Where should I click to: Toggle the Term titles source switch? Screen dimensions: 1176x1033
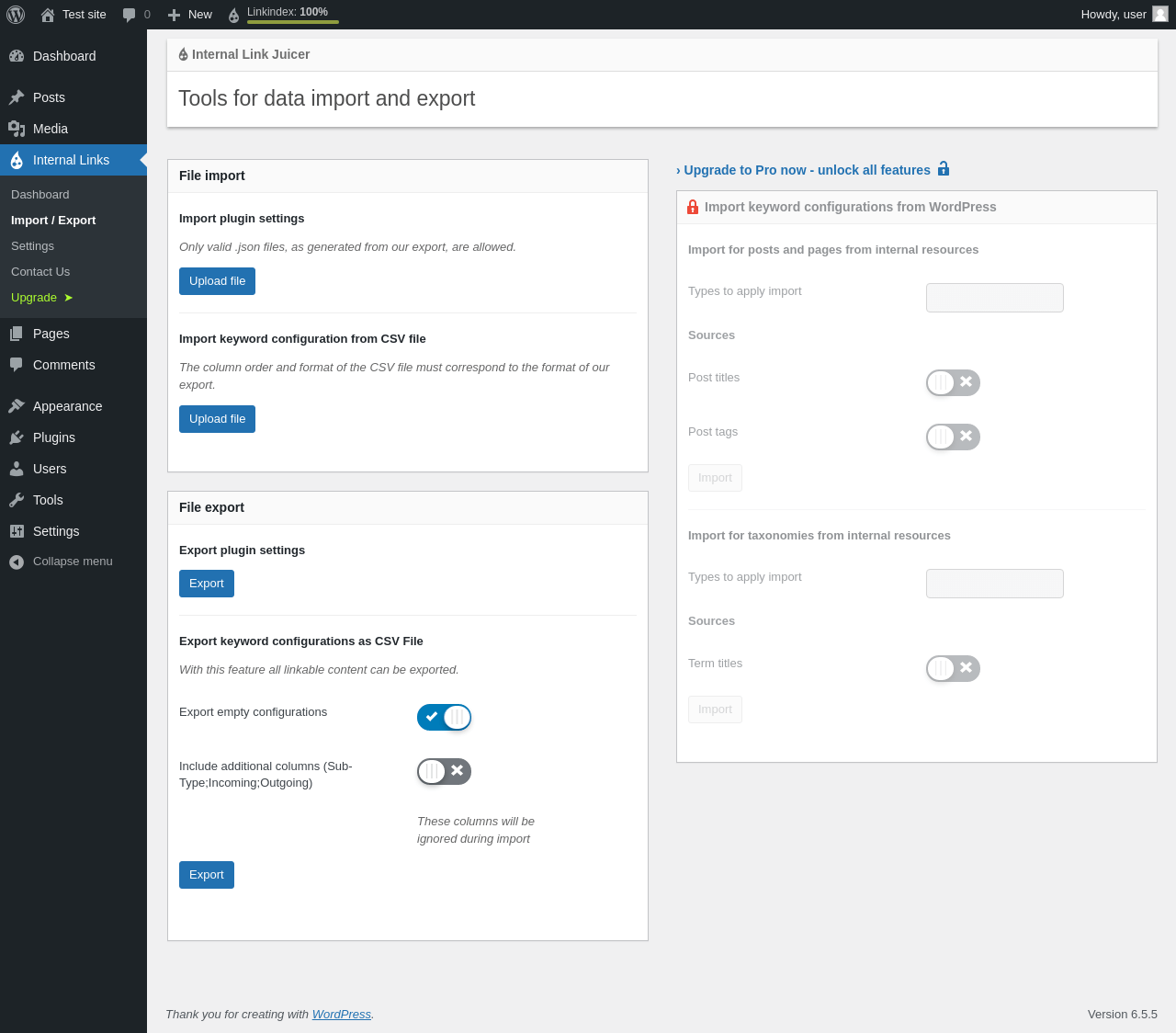[953, 669]
